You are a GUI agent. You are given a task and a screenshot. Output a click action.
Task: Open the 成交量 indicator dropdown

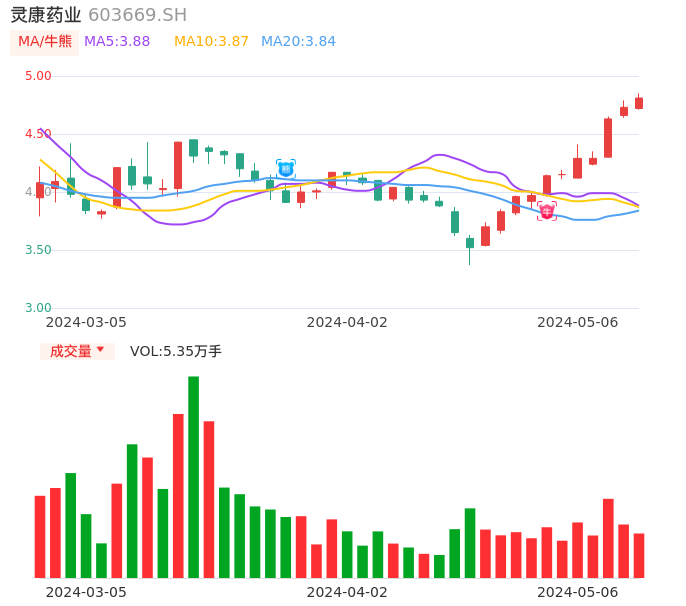click(77, 351)
